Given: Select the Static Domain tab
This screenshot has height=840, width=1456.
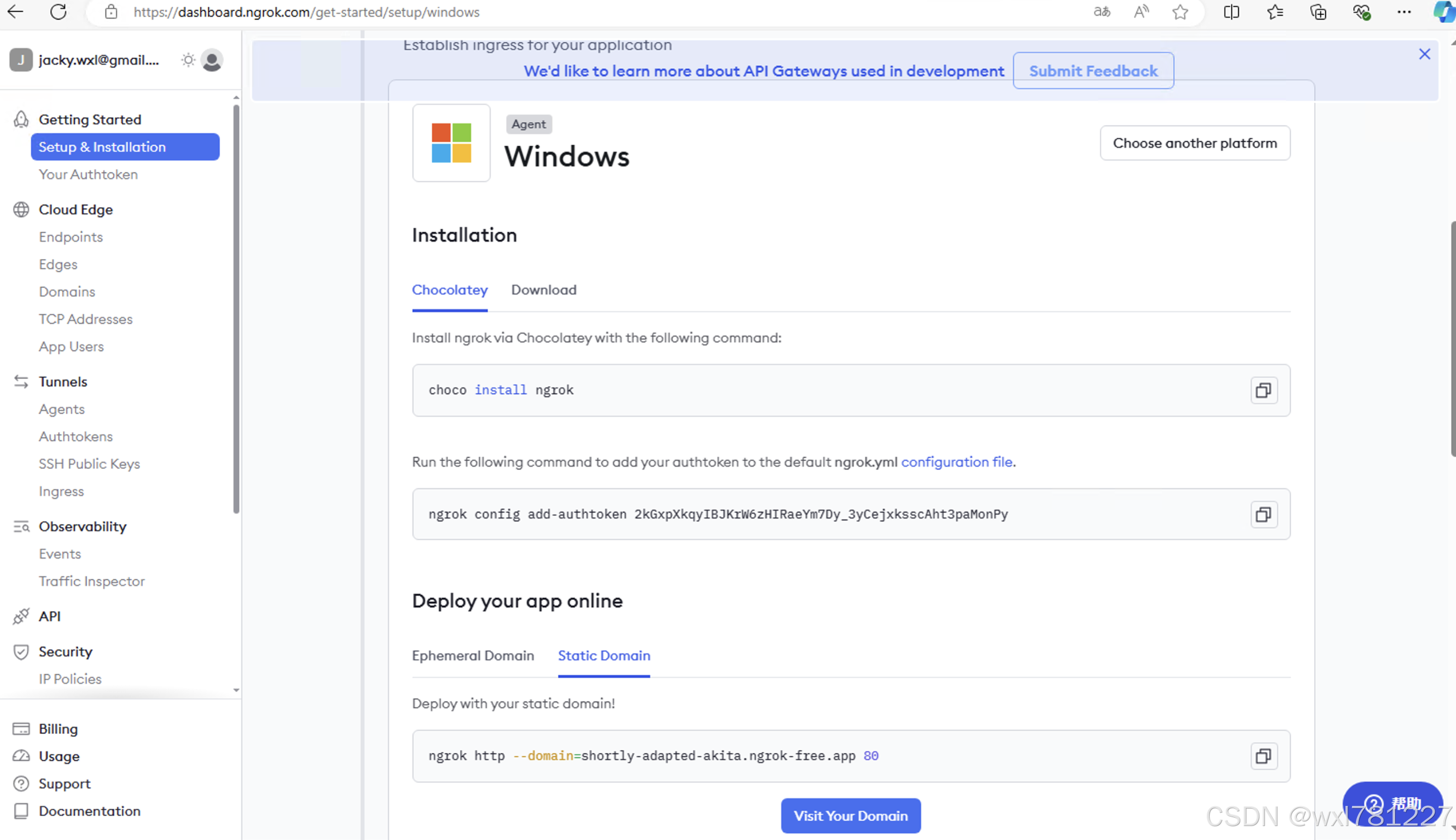Looking at the screenshot, I should [603, 655].
